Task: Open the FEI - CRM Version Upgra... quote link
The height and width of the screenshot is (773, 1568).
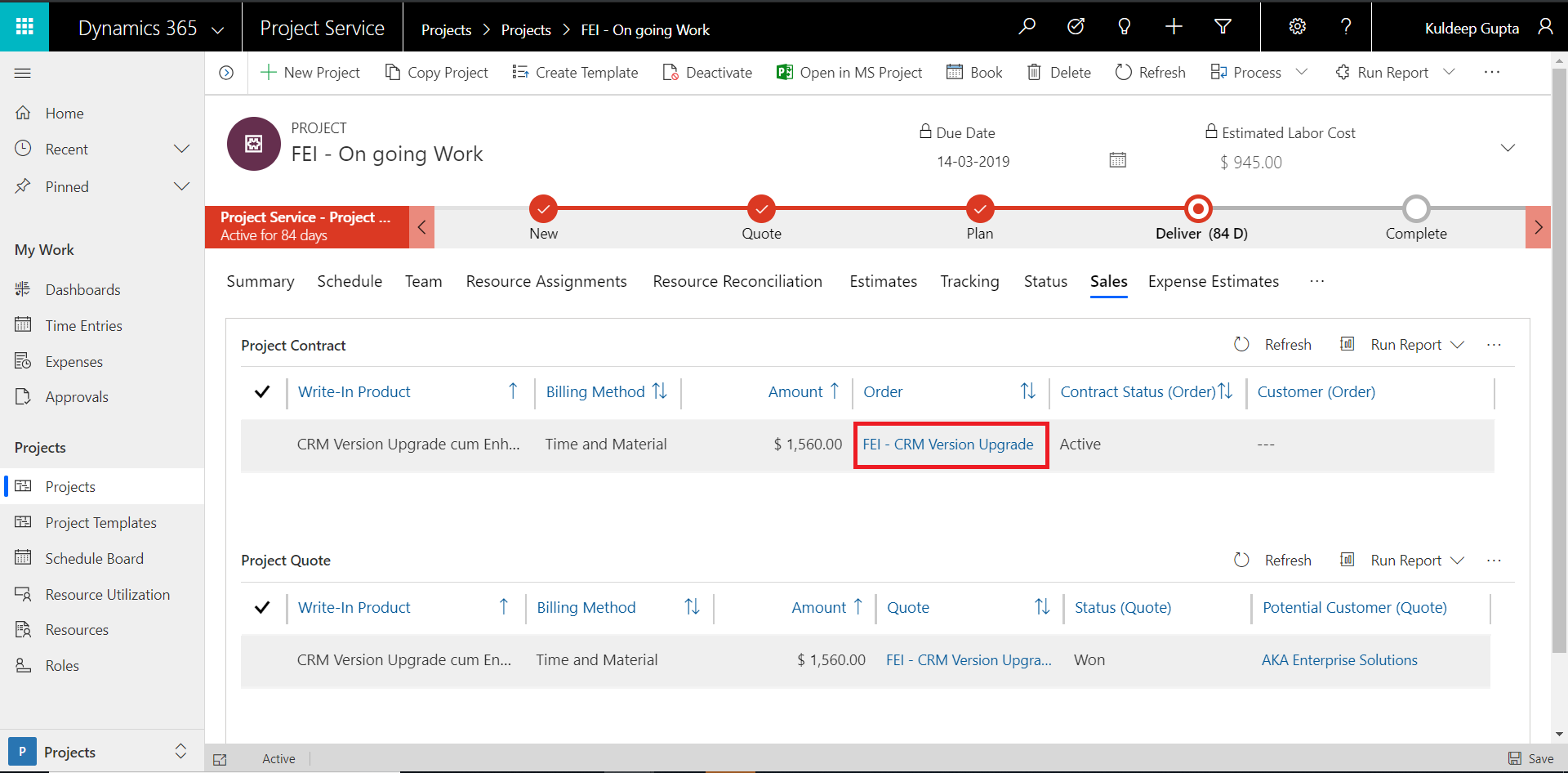Action: (969, 660)
